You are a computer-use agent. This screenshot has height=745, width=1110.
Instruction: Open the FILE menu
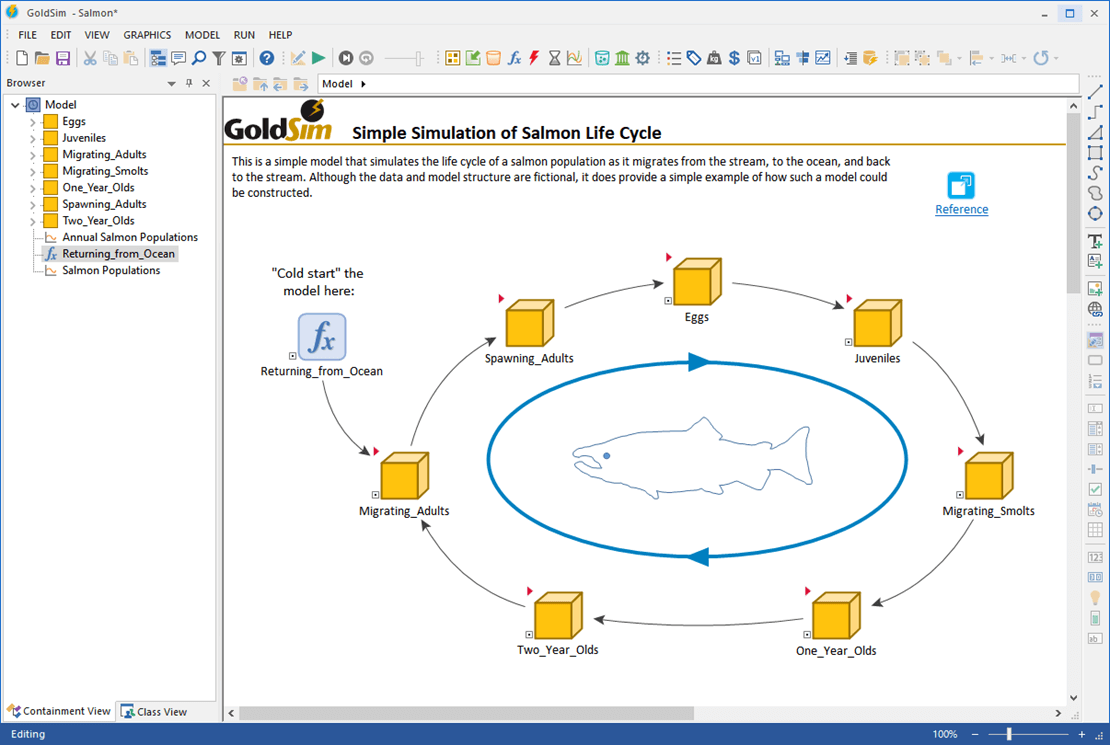28,35
